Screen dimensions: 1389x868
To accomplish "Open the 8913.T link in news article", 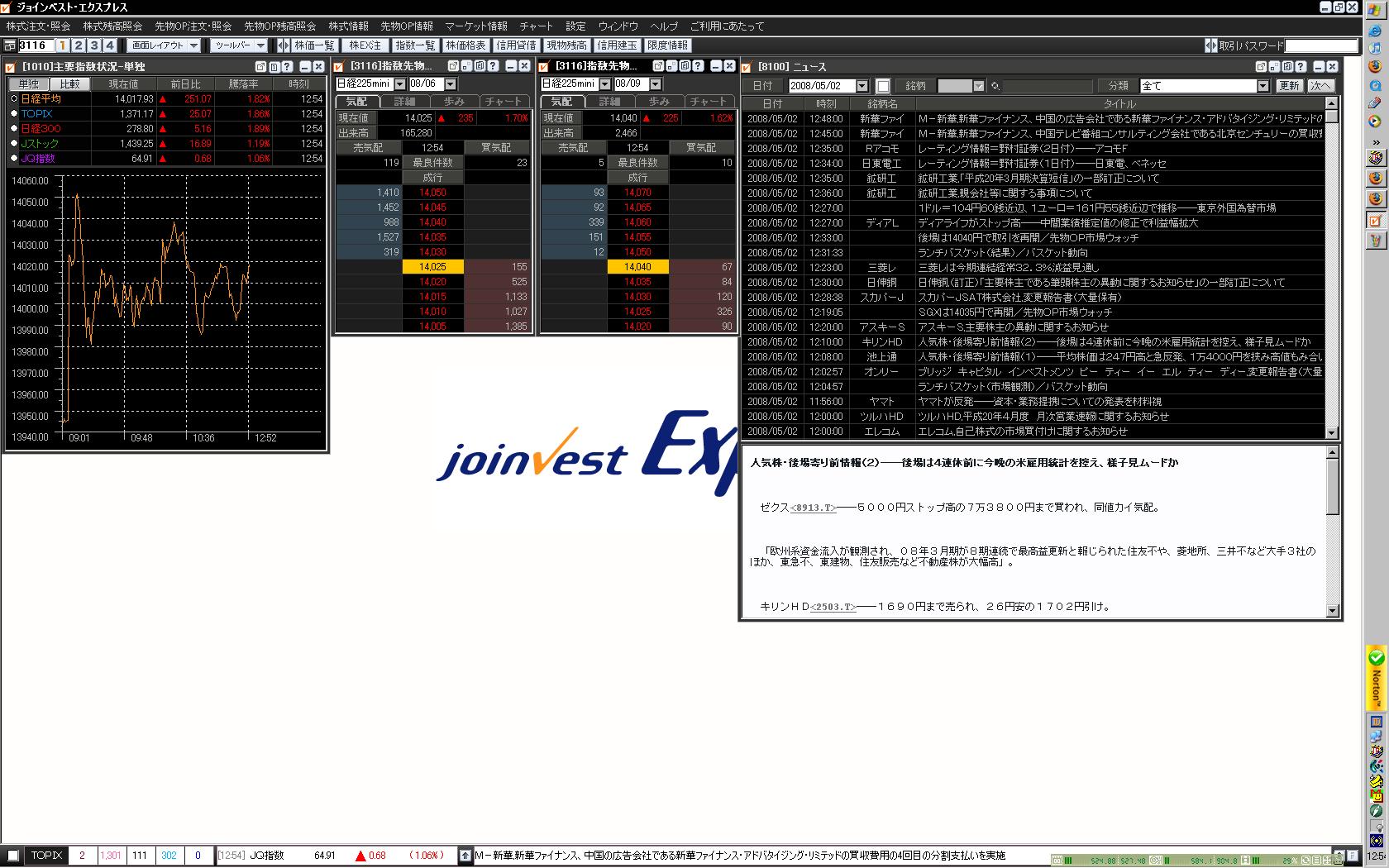I will pos(813,508).
